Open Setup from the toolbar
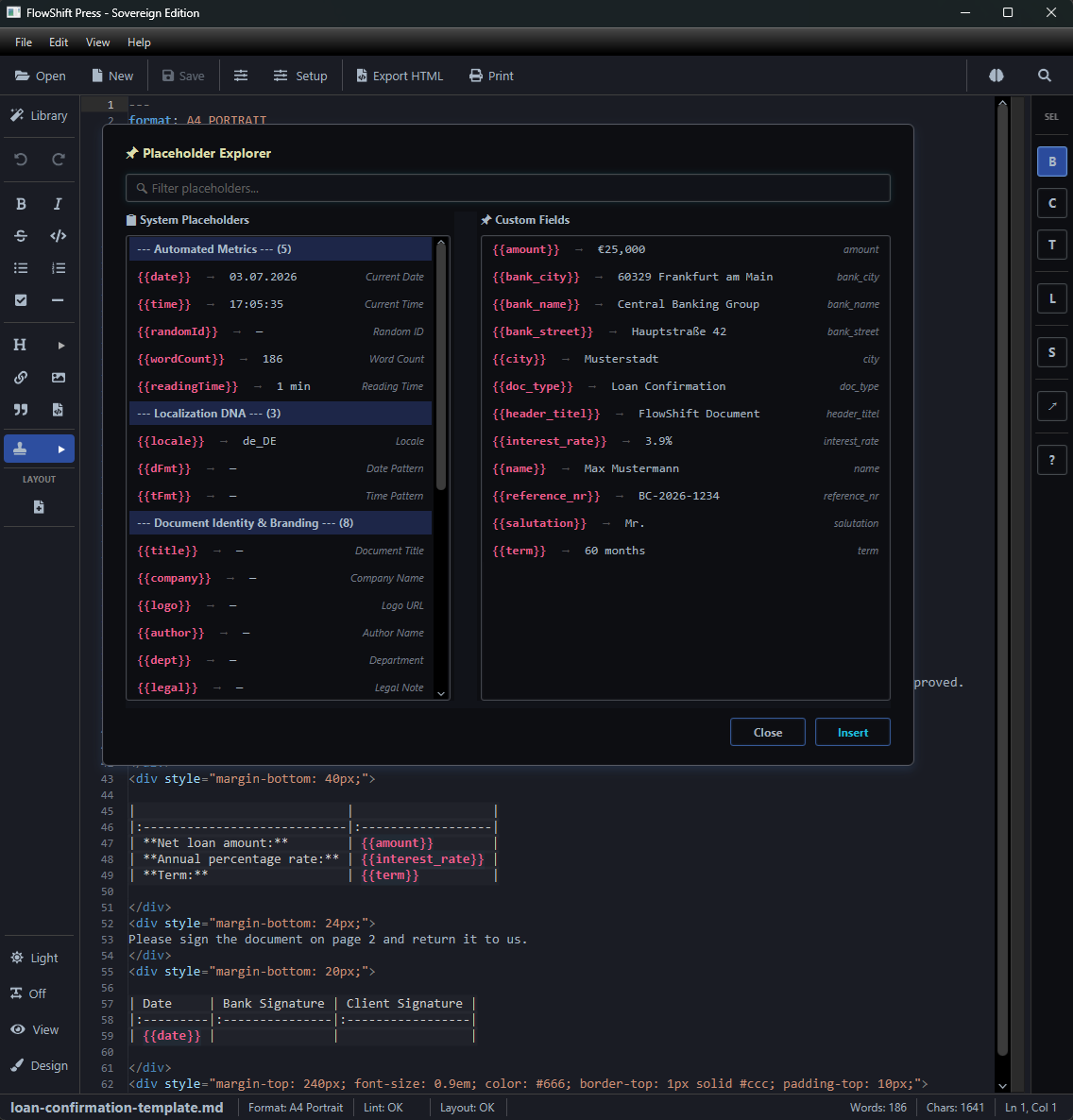The height and width of the screenshot is (1120, 1073). pyautogui.click(x=300, y=76)
